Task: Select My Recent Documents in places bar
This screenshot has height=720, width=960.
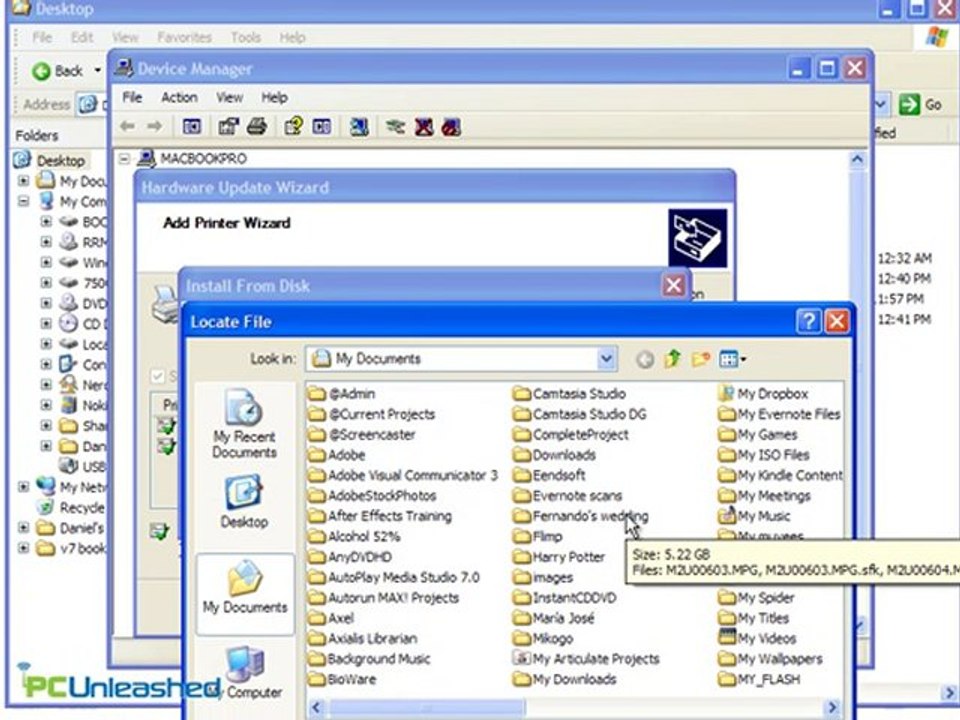Action: pos(244,424)
